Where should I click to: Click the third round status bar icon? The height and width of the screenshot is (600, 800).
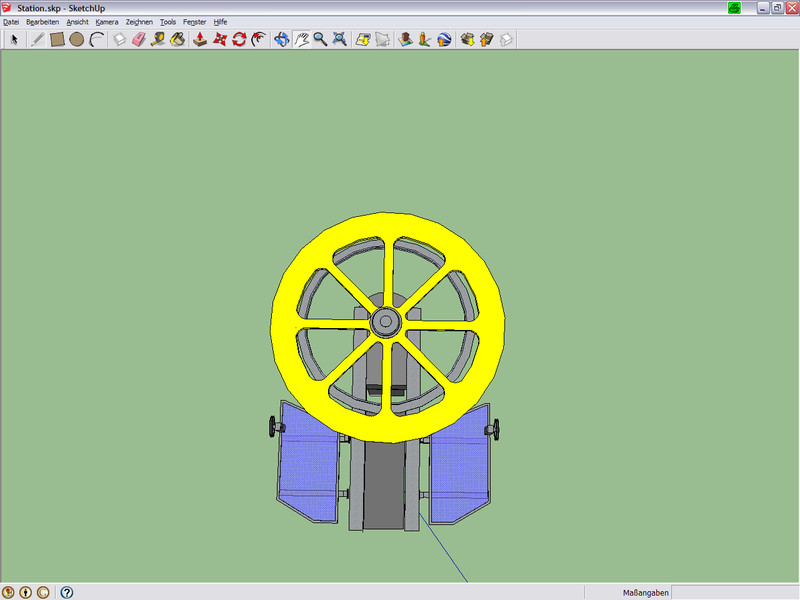pos(43,592)
